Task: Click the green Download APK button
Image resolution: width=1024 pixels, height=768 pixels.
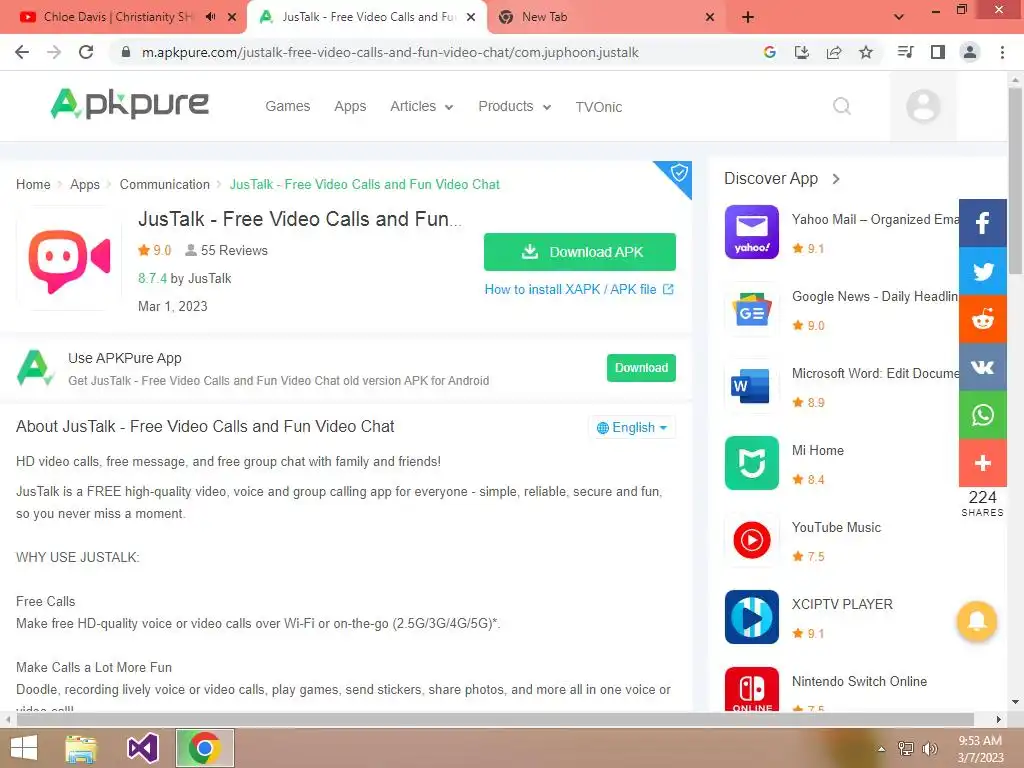Action: point(579,252)
